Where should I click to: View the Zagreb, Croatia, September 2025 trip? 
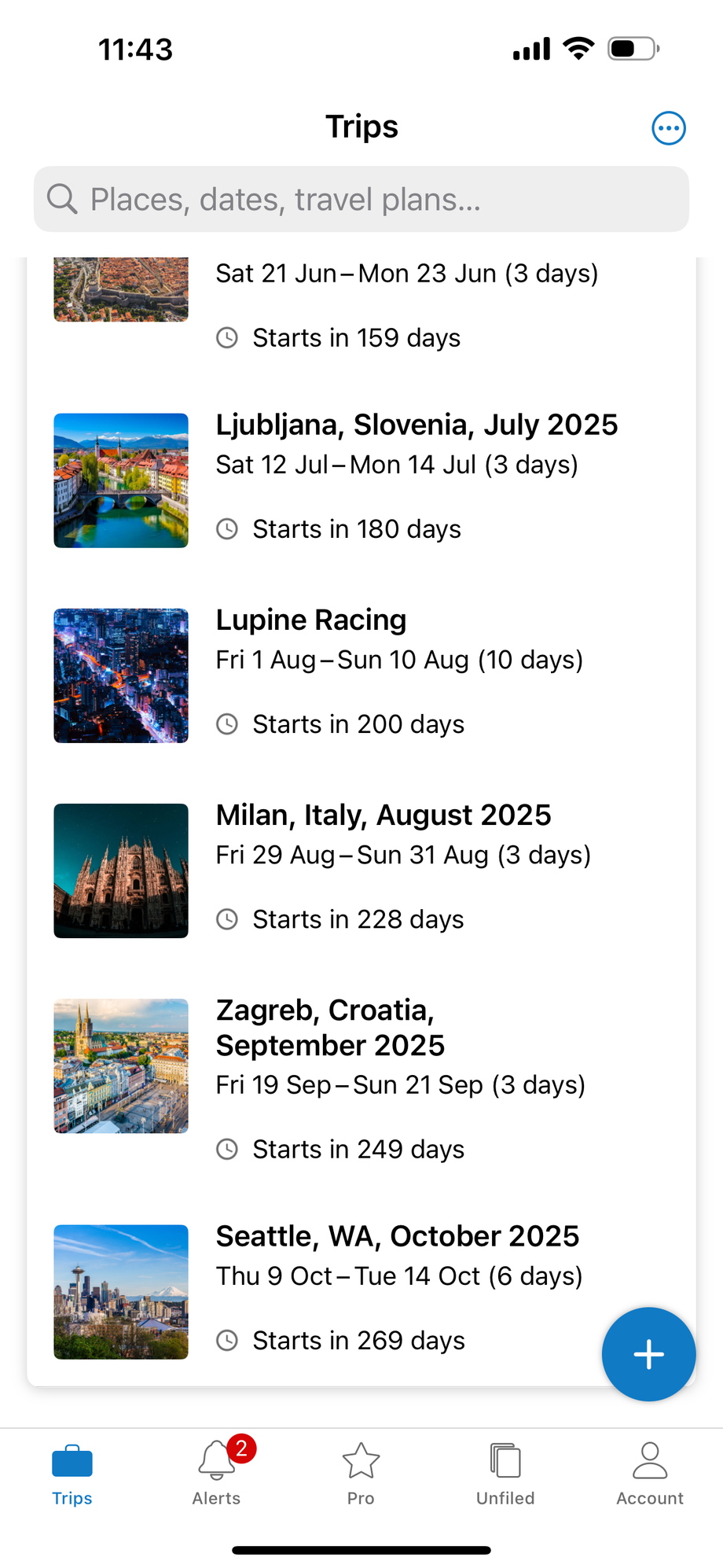(330, 1028)
